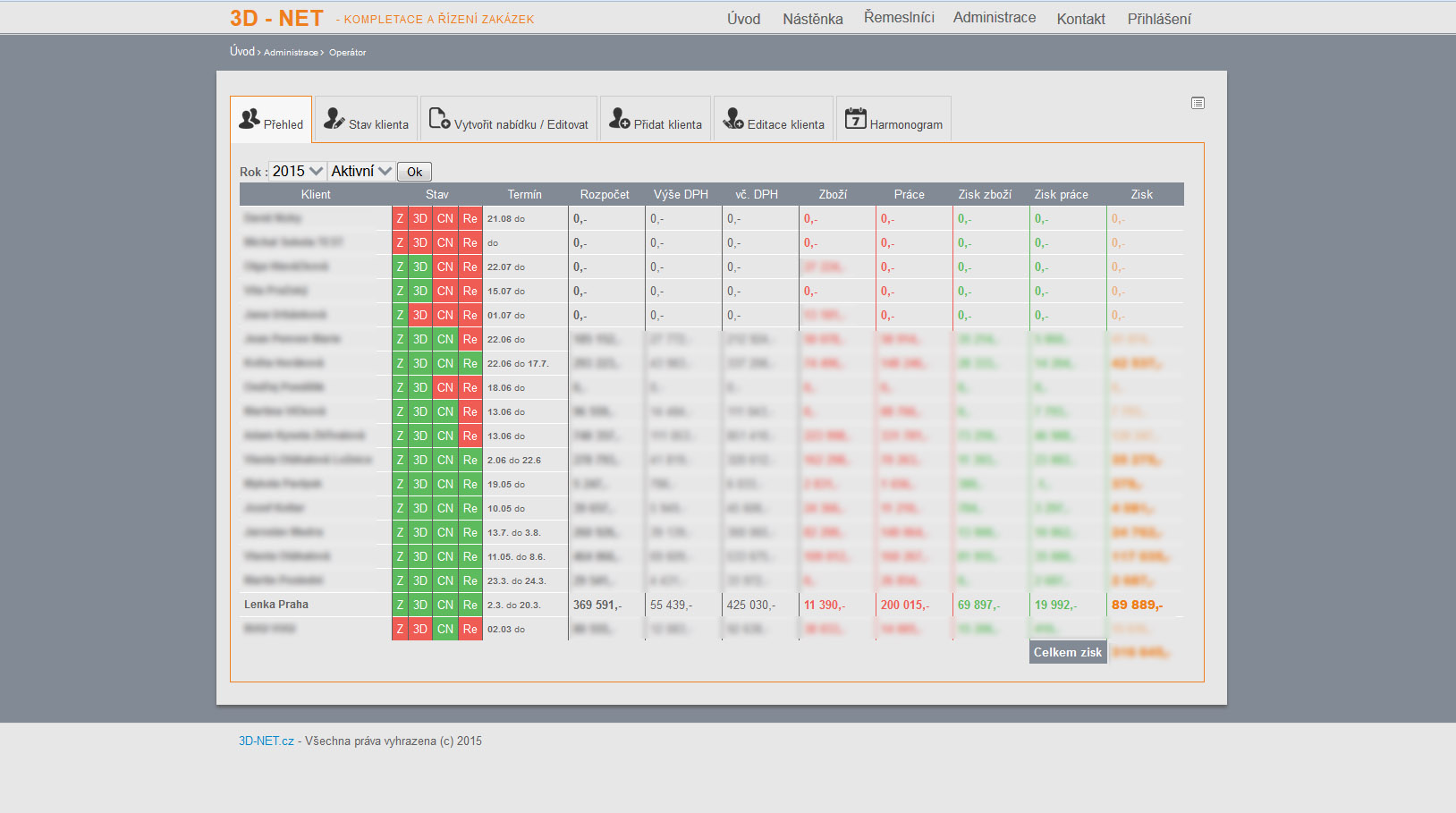This screenshot has width=1456, height=813.
Task: Toggle CN status in Lenka Praha row
Action: click(x=445, y=605)
